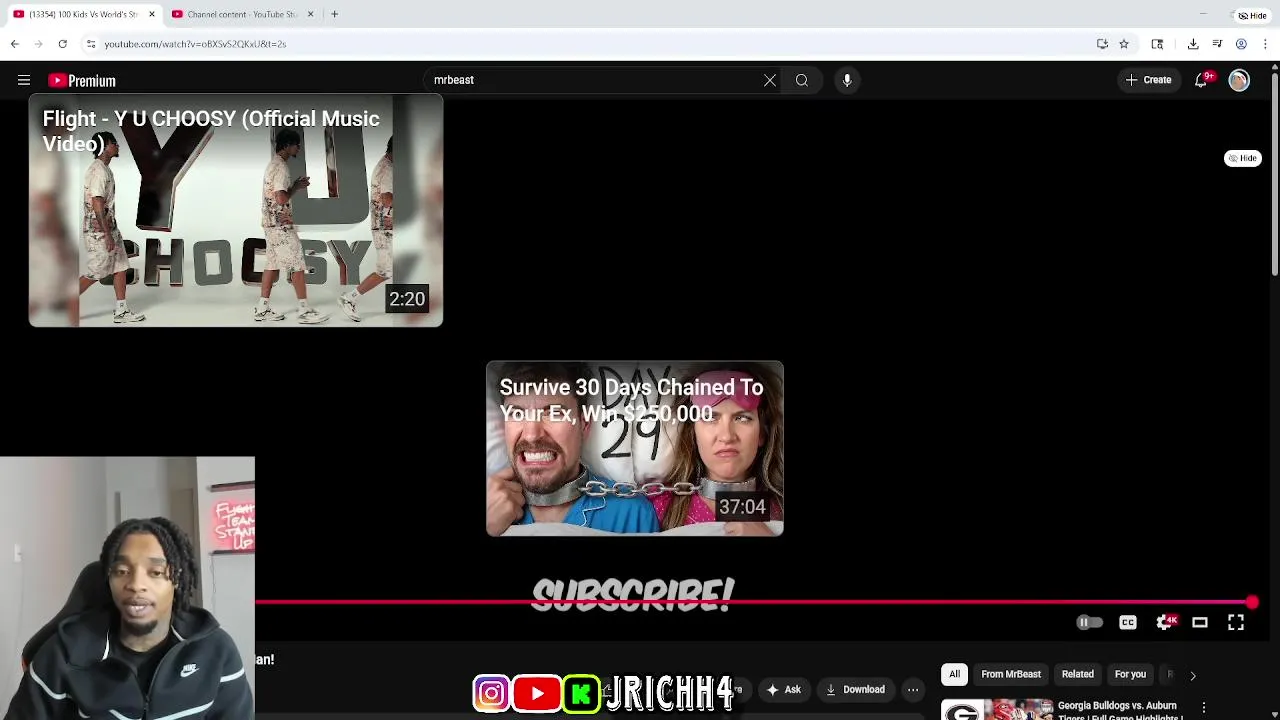The image size is (1280, 720).
Task: Open the YouTube hamburger guide menu
Action: click(24, 80)
